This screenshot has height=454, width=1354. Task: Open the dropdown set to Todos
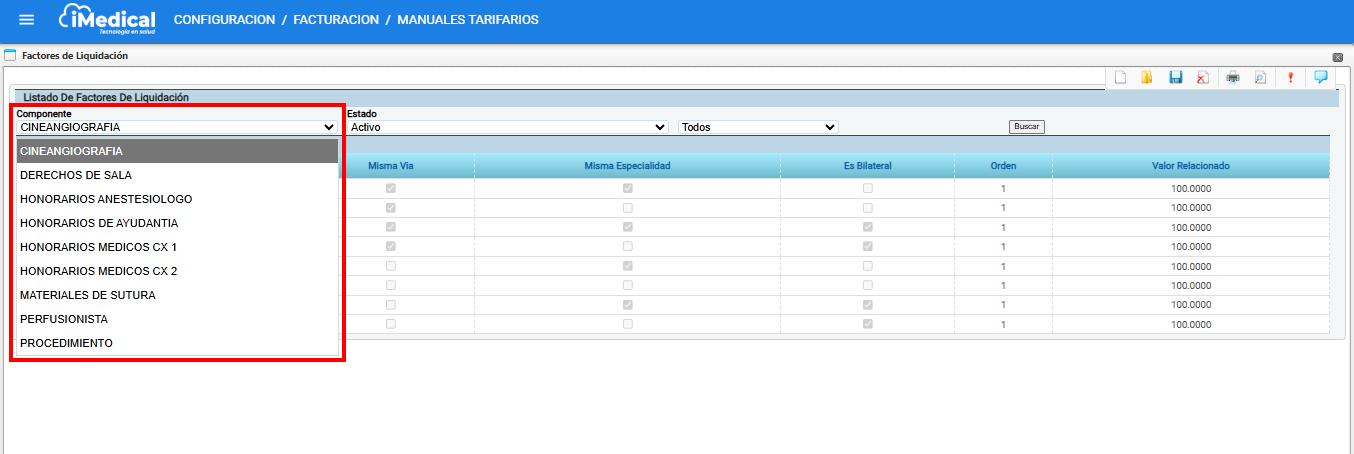pos(758,128)
